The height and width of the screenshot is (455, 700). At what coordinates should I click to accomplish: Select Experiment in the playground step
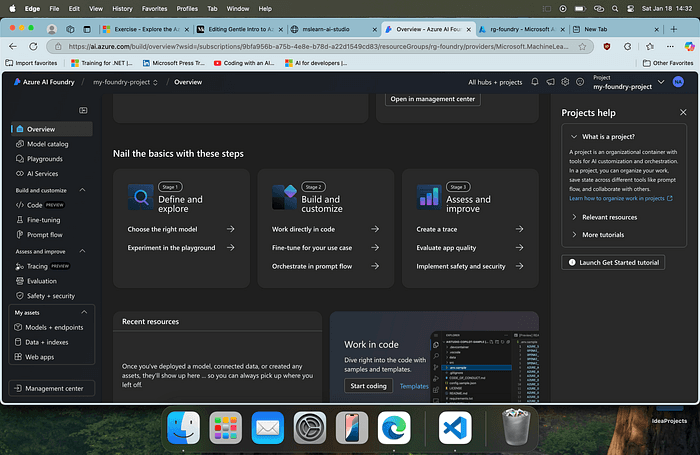point(181,248)
